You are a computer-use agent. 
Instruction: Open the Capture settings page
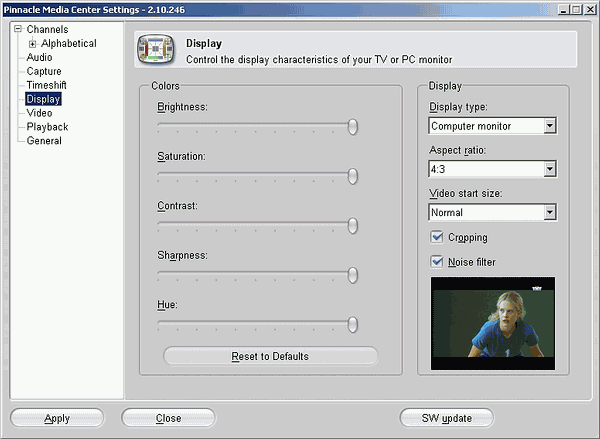pyautogui.click(x=44, y=71)
